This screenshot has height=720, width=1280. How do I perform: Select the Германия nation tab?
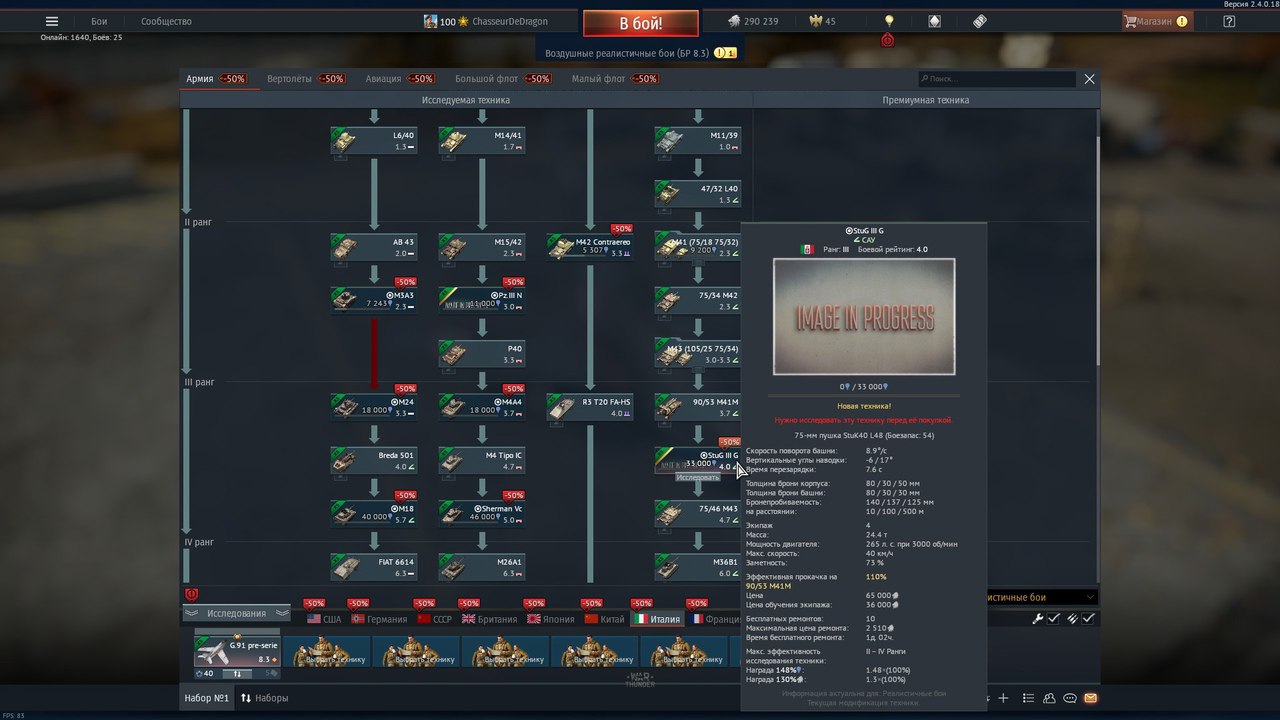[x=379, y=619]
